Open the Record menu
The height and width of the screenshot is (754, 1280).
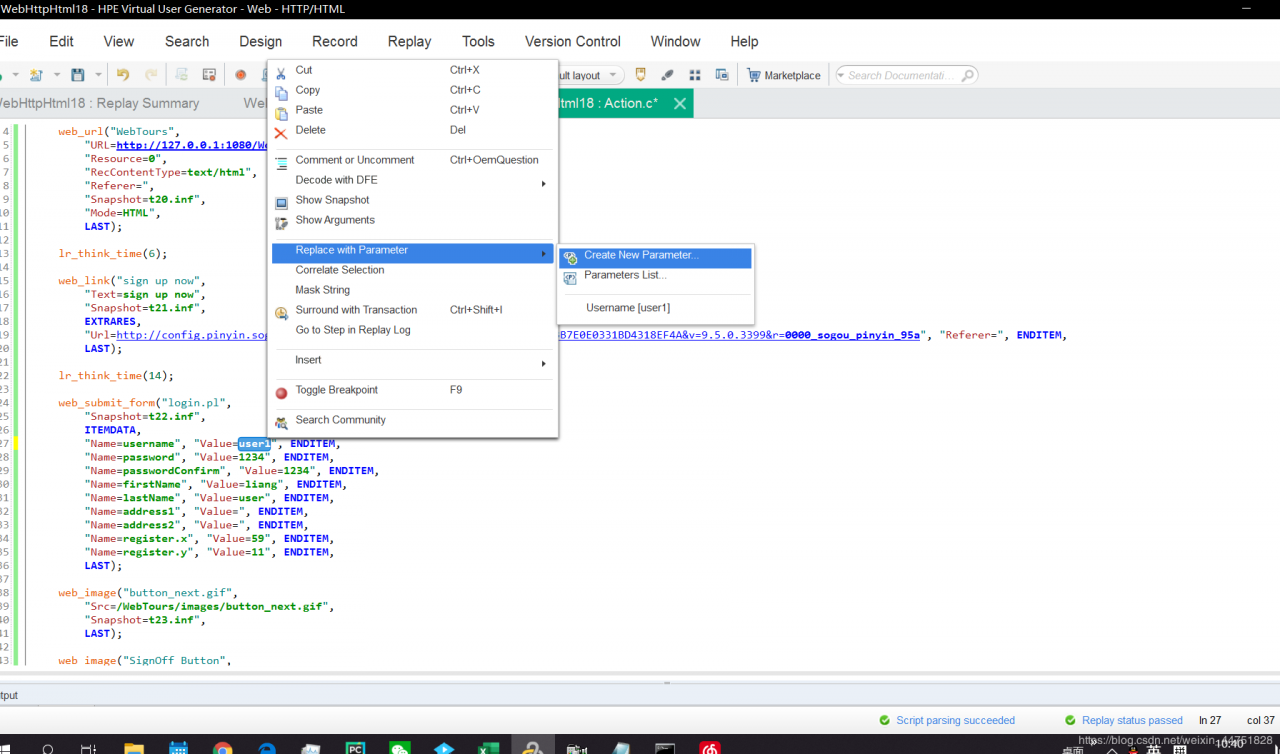(334, 41)
